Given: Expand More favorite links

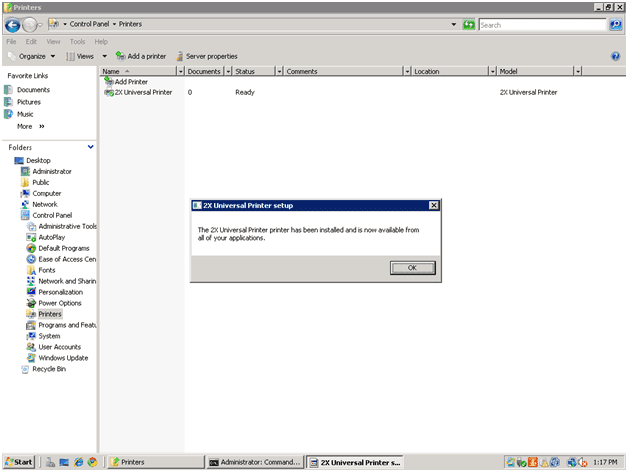Looking at the screenshot, I should pyautogui.click(x=30, y=127).
